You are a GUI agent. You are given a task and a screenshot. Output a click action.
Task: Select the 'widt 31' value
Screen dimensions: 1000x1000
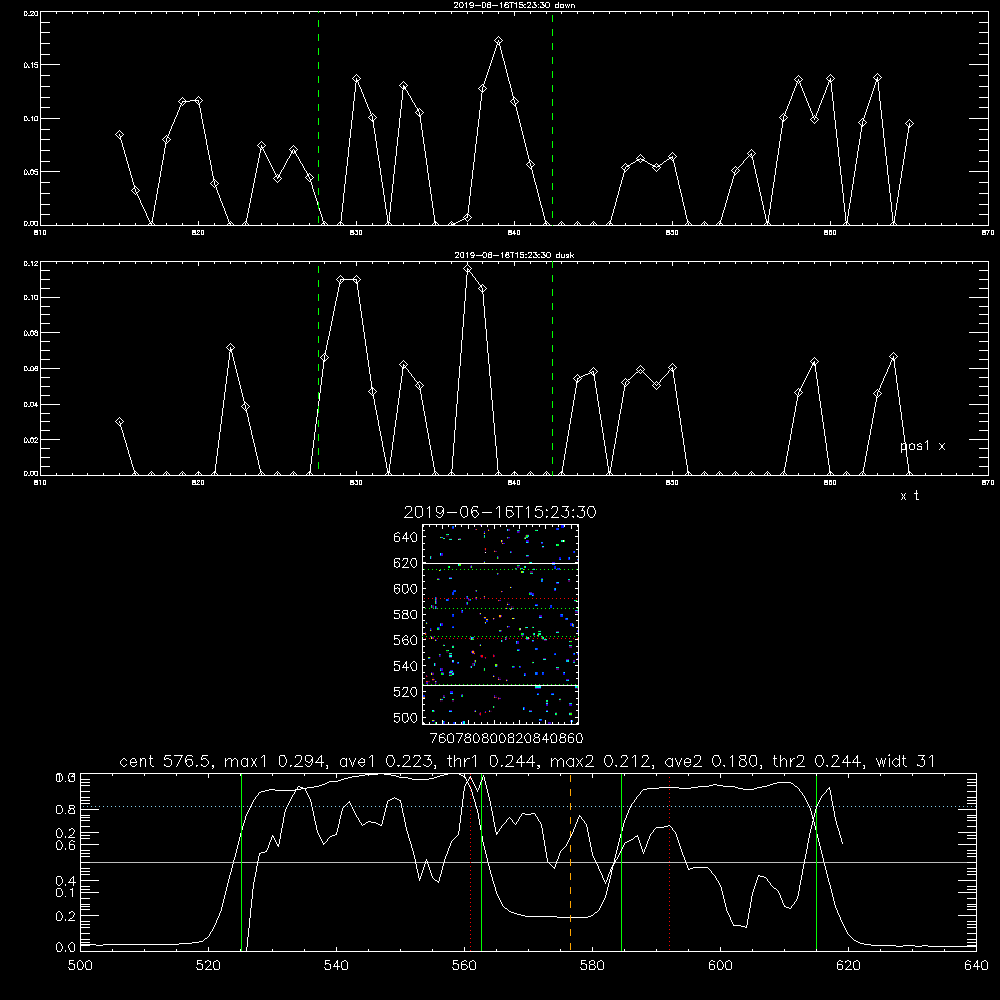906,761
